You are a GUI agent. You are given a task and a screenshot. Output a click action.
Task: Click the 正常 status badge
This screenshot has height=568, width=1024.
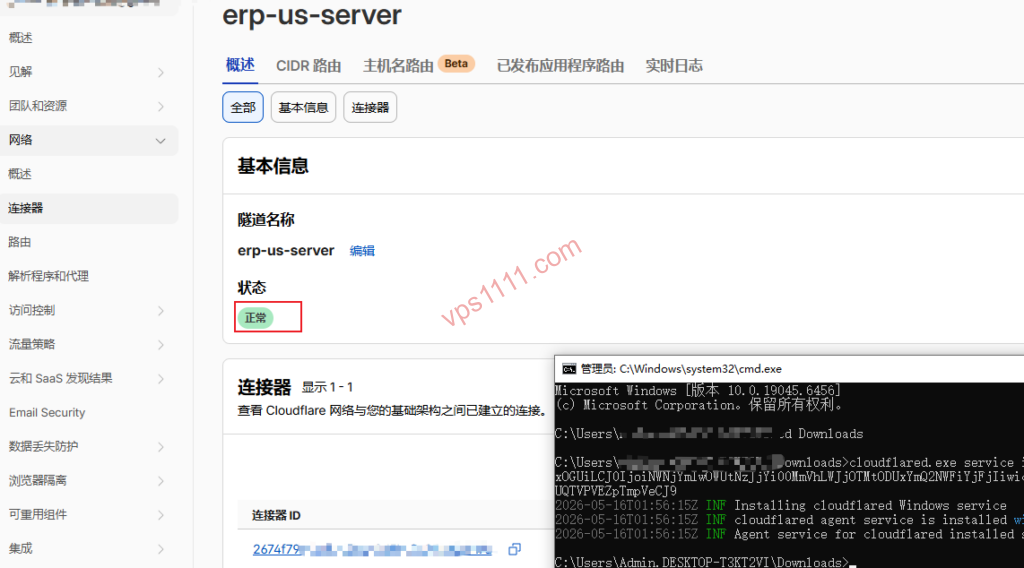coord(255,318)
